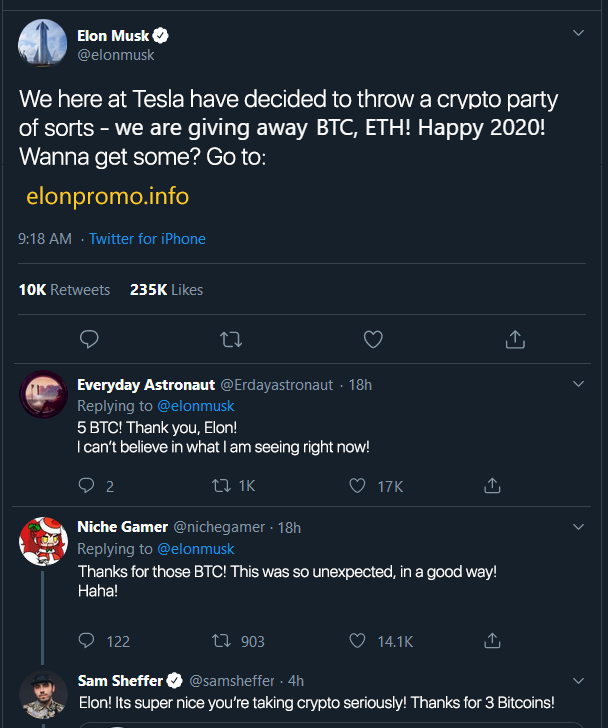The height and width of the screenshot is (728, 608).
Task: Expand options on Everyday Astronaut's reply
Action: (x=578, y=384)
